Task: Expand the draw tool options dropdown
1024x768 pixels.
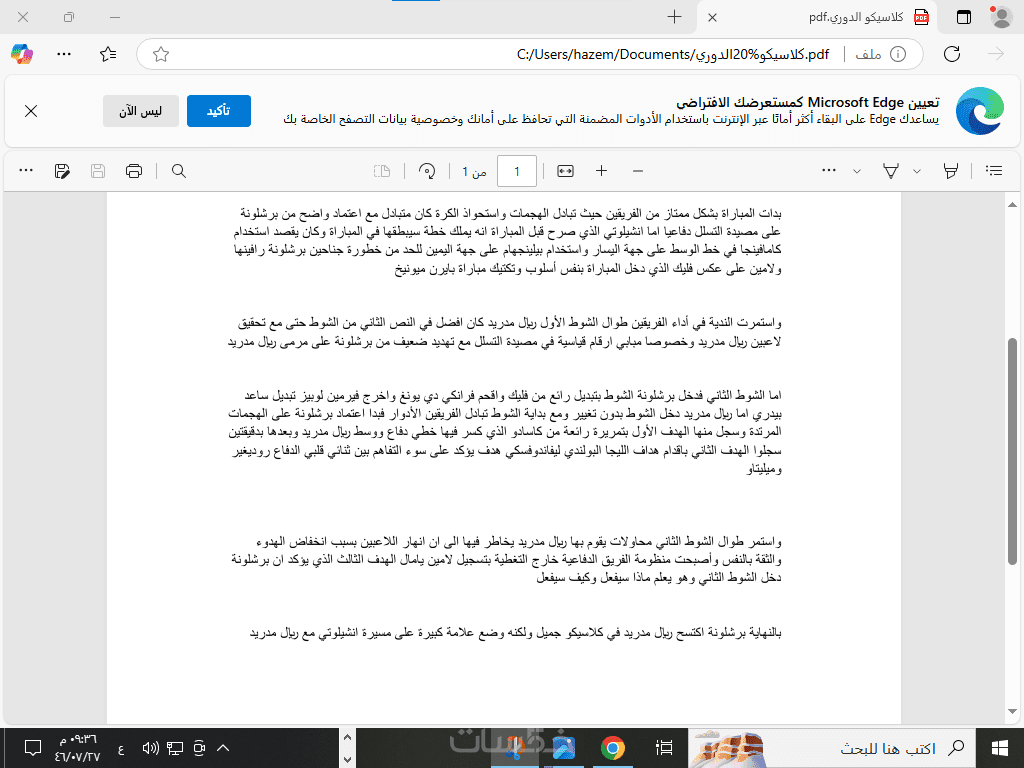Action: pyautogui.click(x=857, y=171)
